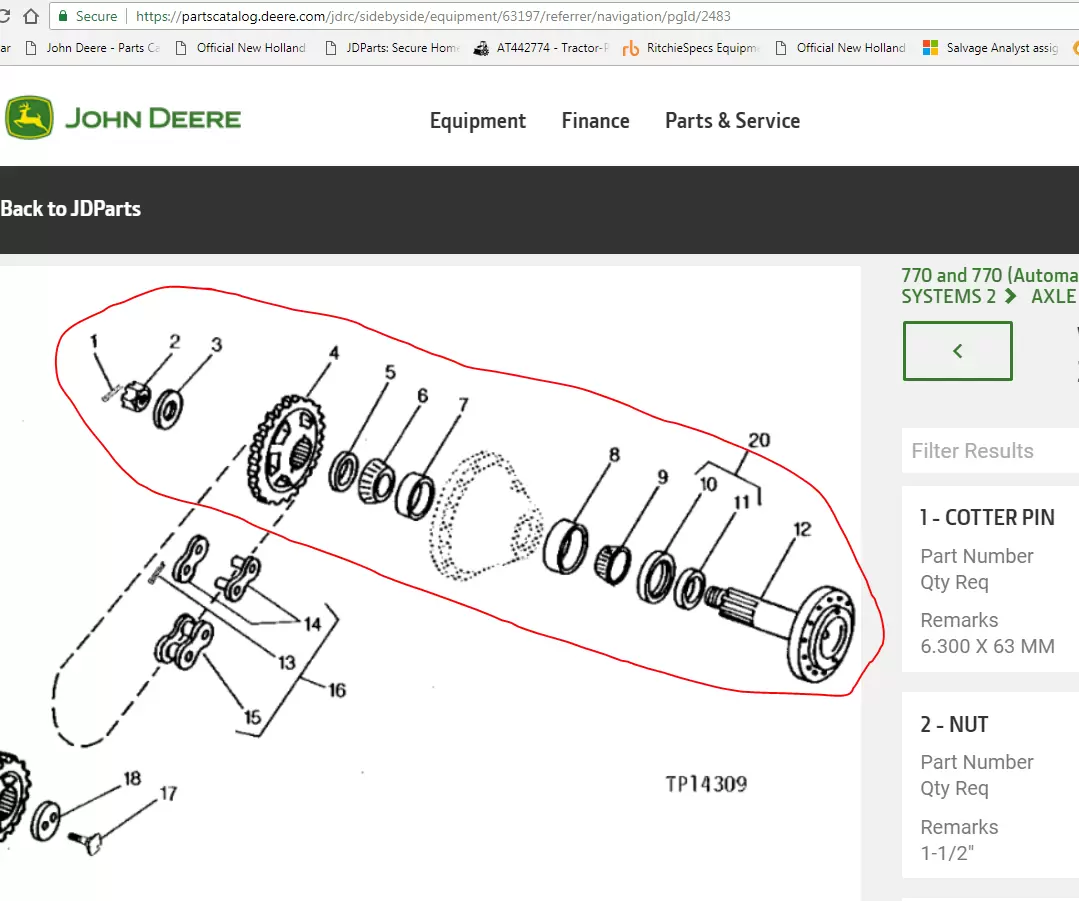Click the Qty Req label under NUT
The width and height of the screenshot is (1079, 901).
point(954,789)
